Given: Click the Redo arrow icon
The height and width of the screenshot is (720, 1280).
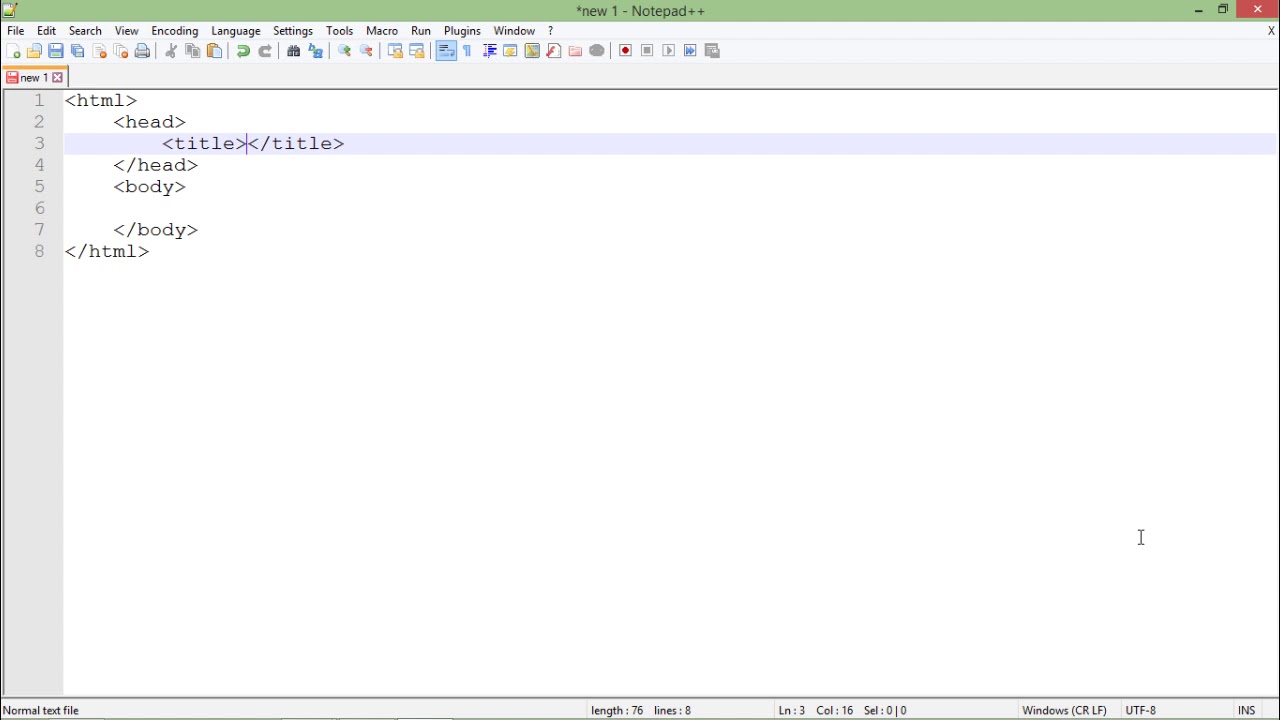Looking at the screenshot, I should coord(265,51).
